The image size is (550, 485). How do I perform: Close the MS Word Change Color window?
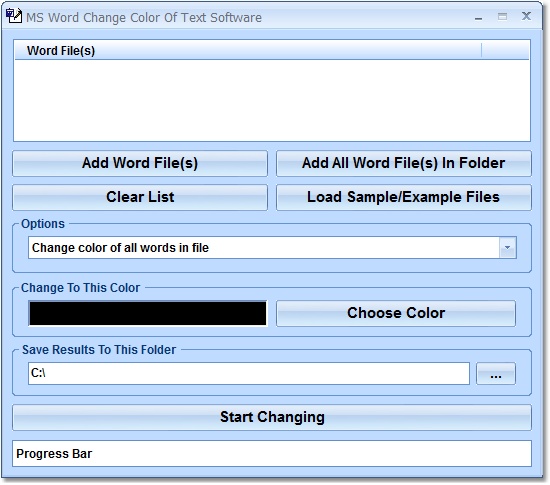(526, 16)
